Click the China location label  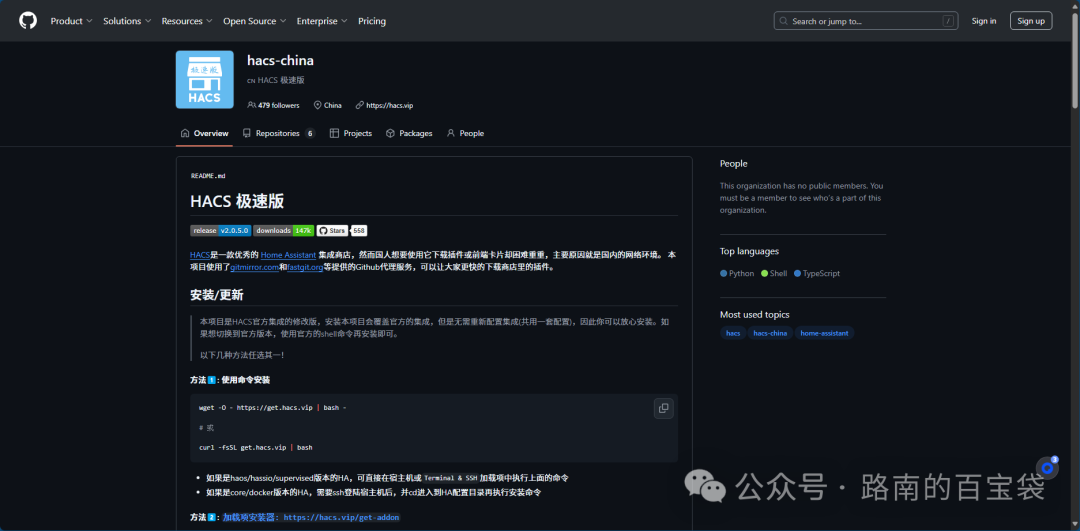click(328, 105)
